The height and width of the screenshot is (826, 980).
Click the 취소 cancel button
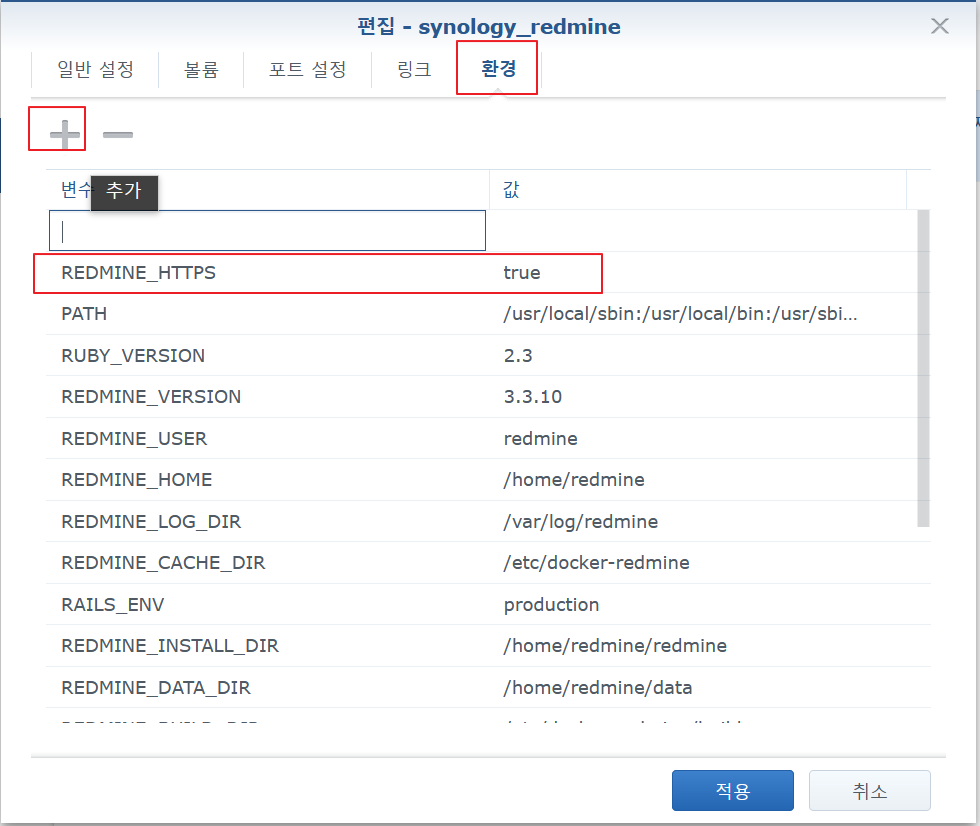(x=869, y=790)
